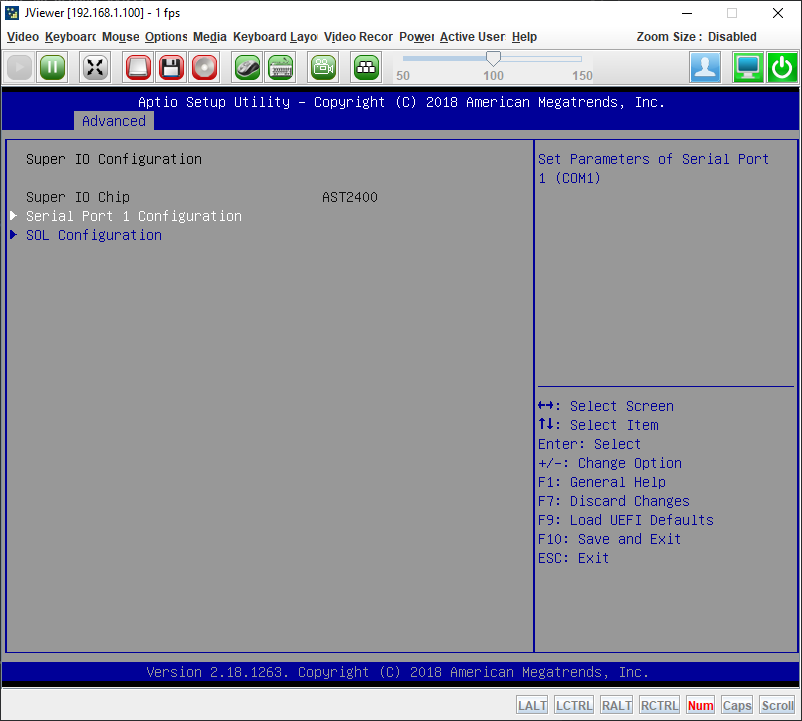Close the JViewer window
The width and height of the screenshot is (802, 721).
[x=778, y=13]
